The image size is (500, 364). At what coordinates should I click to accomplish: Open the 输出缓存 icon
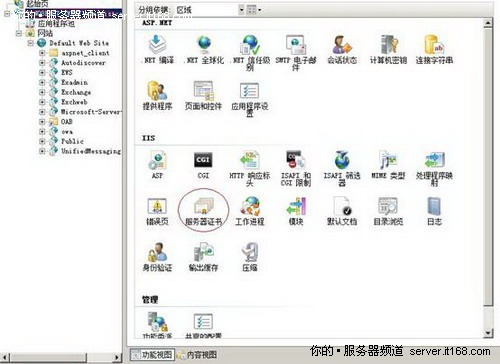pyautogui.click(x=203, y=257)
